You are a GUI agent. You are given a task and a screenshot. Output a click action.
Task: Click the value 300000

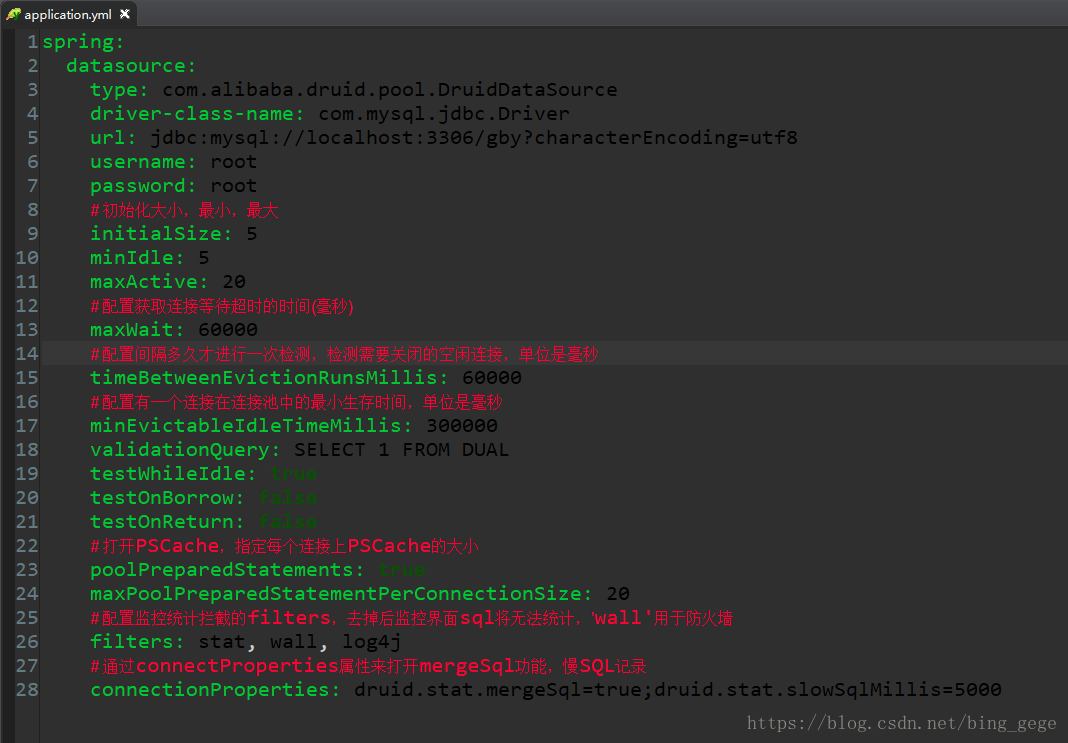462,426
